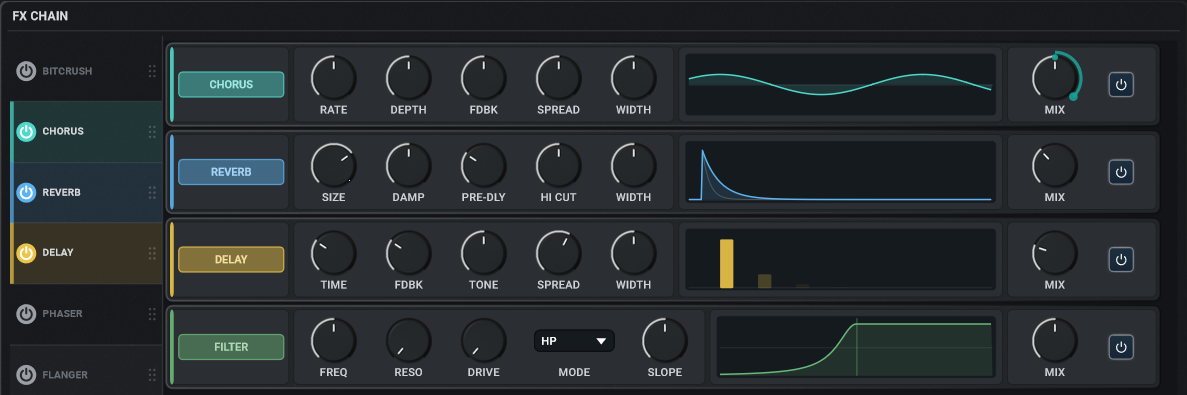Grab the Phaser reorder drag handle

point(152,314)
